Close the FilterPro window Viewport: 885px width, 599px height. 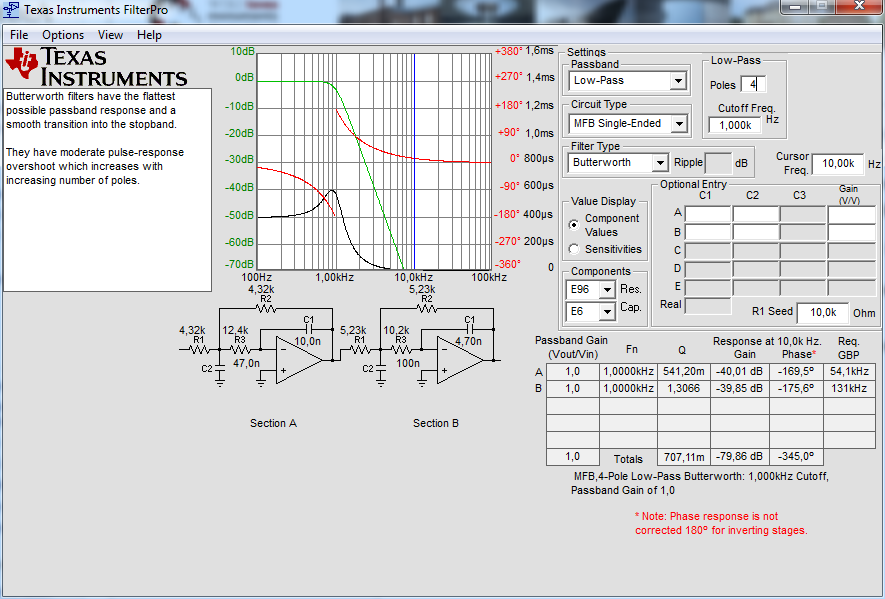pyautogui.click(x=860, y=6)
